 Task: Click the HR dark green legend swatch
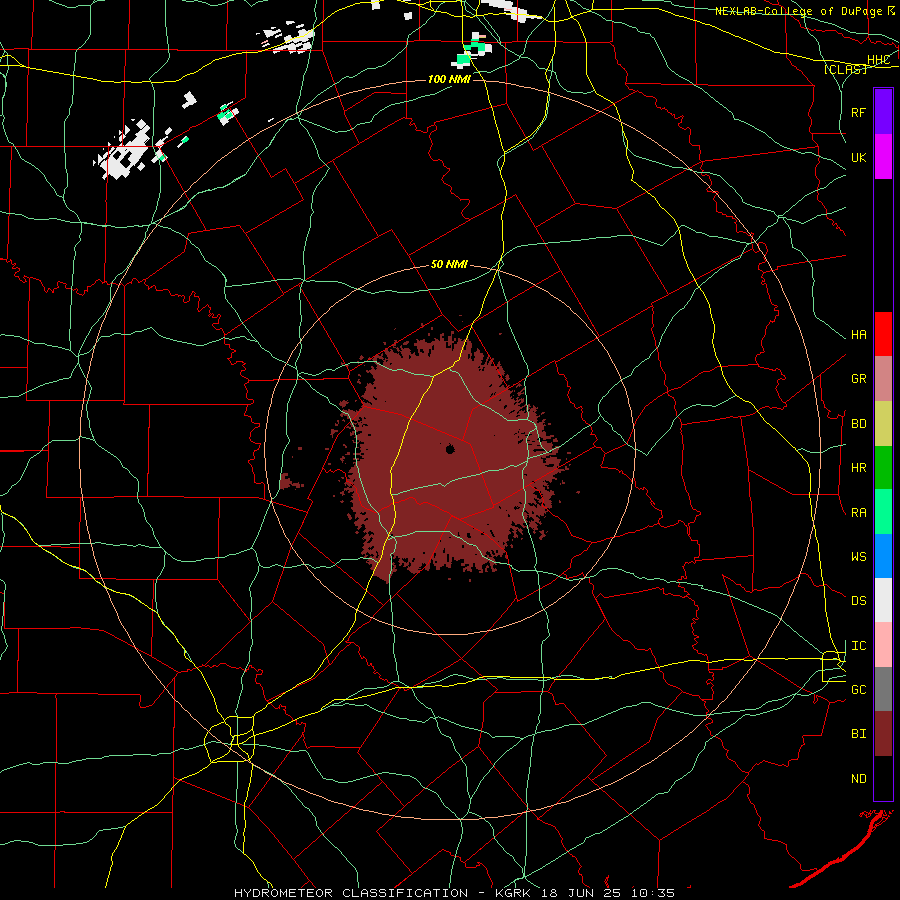(x=883, y=468)
